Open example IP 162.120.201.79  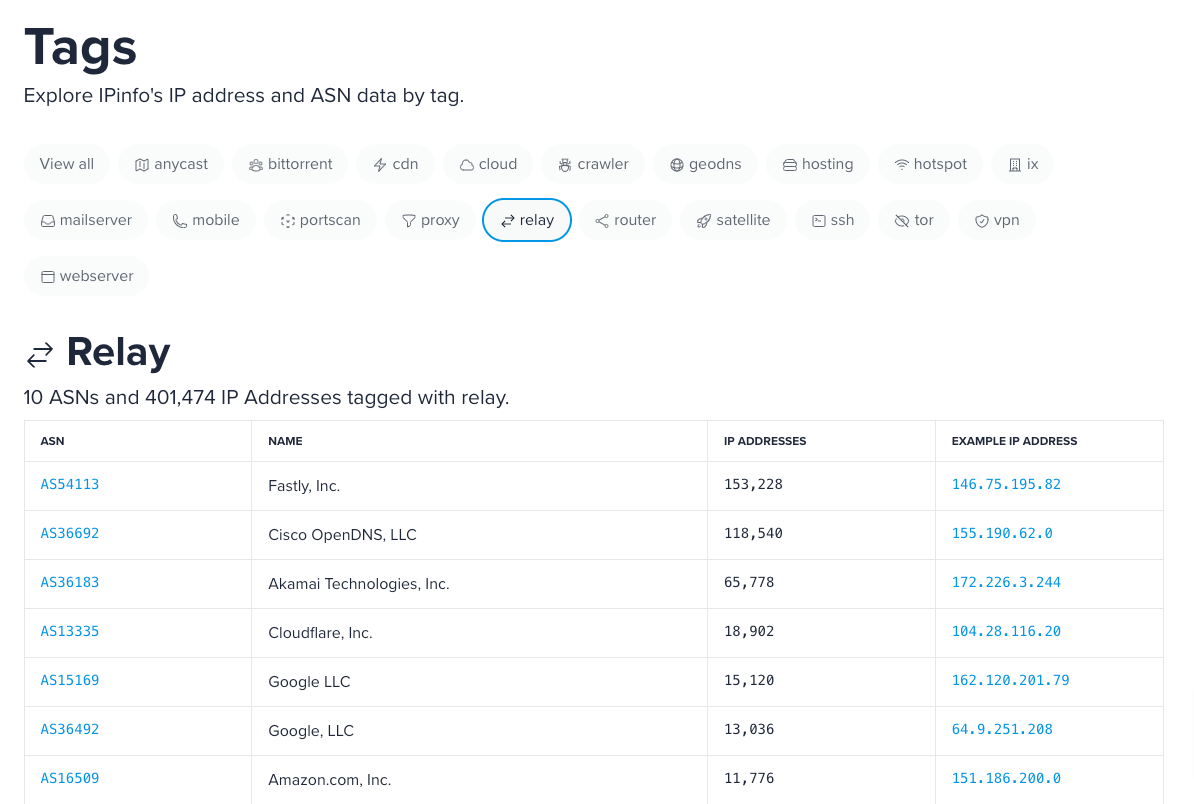click(1010, 680)
